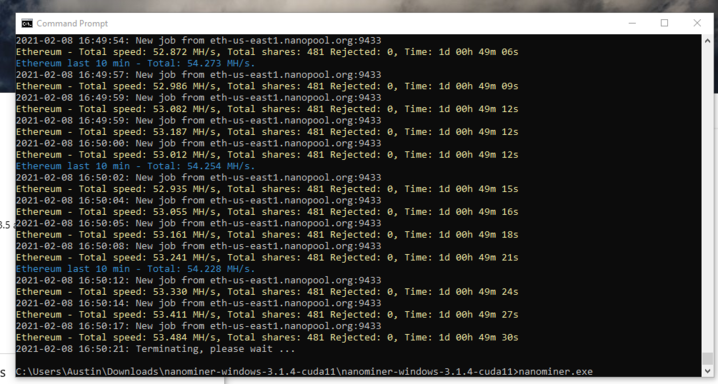Maximize the Command Prompt window
Screen dimensions: 718x384
click(x=664, y=23)
